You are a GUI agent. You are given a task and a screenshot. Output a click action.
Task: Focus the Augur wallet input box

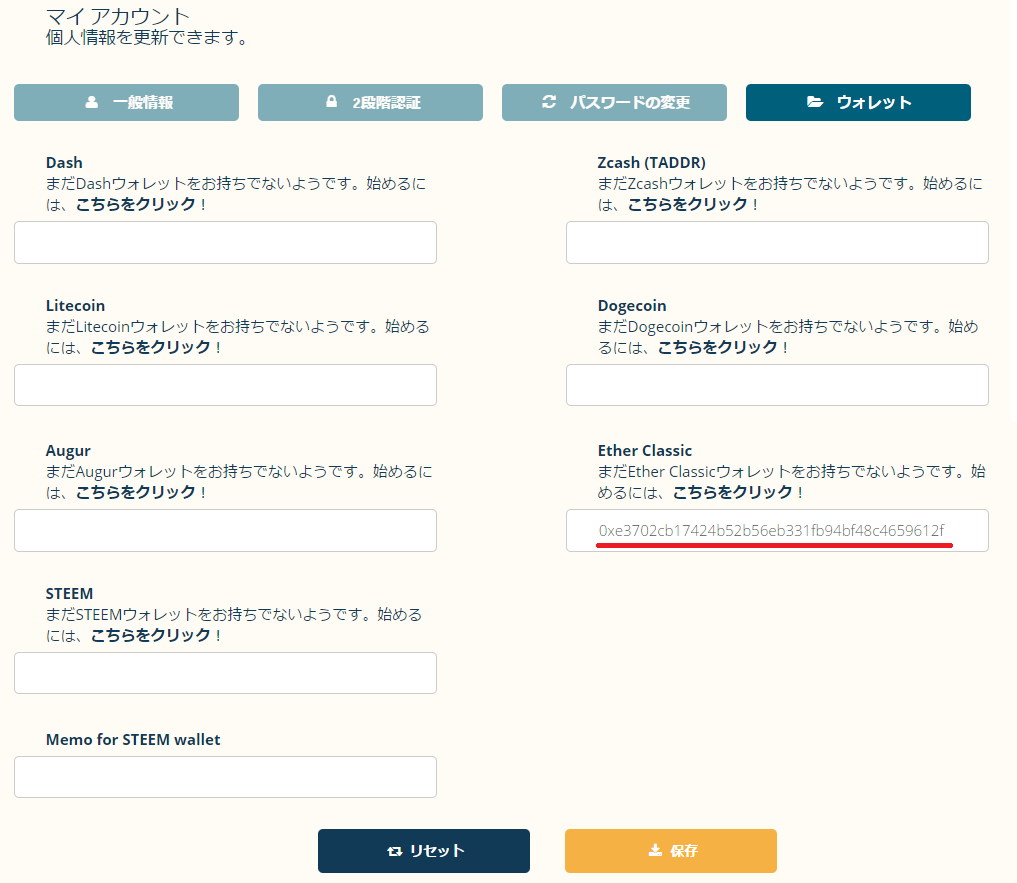[x=225, y=530]
